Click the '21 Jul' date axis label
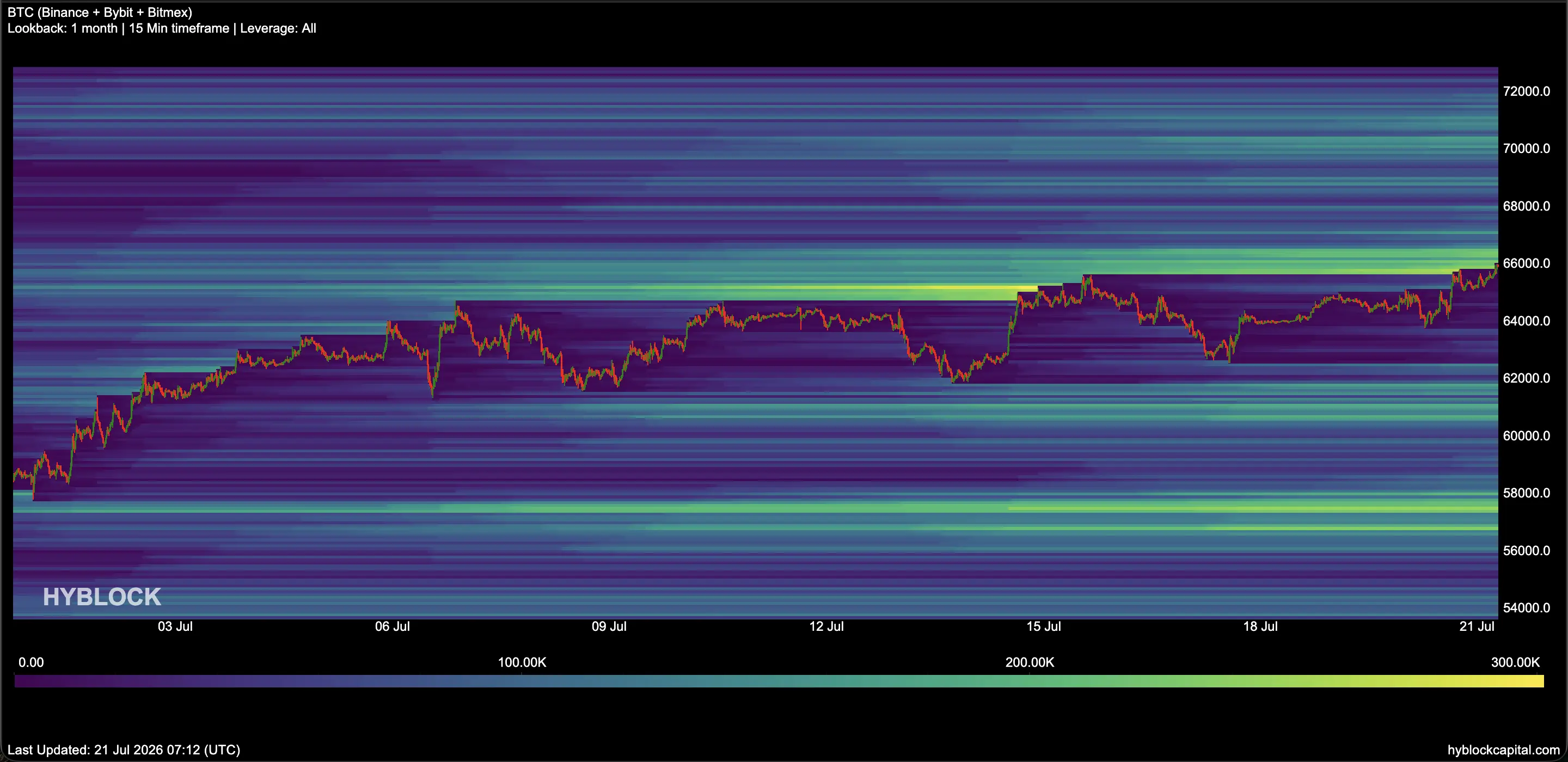Image resolution: width=1568 pixels, height=762 pixels. (x=1477, y=626)
